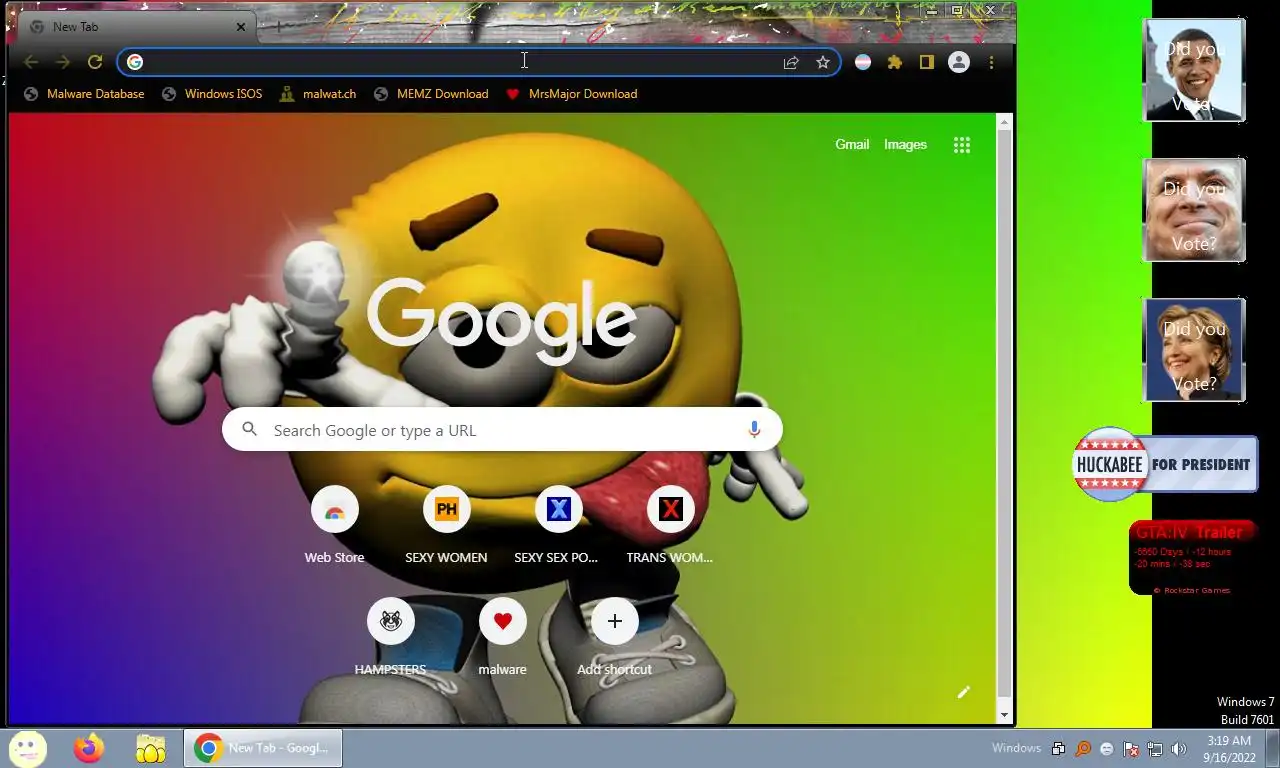1280x768 pixels.
Task: Open the folder icon on the taskbar
Action: click(x=151, y=748)
